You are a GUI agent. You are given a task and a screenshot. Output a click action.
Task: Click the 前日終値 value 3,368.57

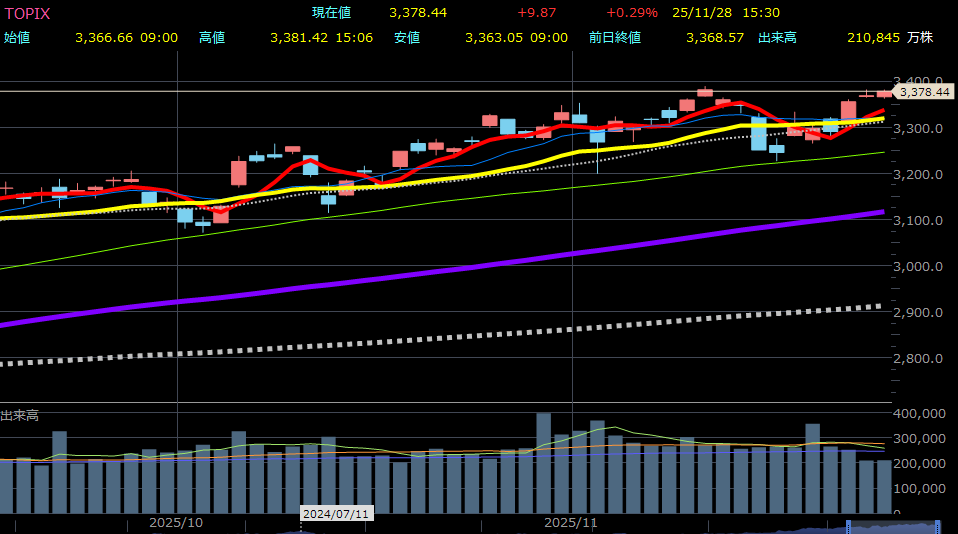click(715, 38)
